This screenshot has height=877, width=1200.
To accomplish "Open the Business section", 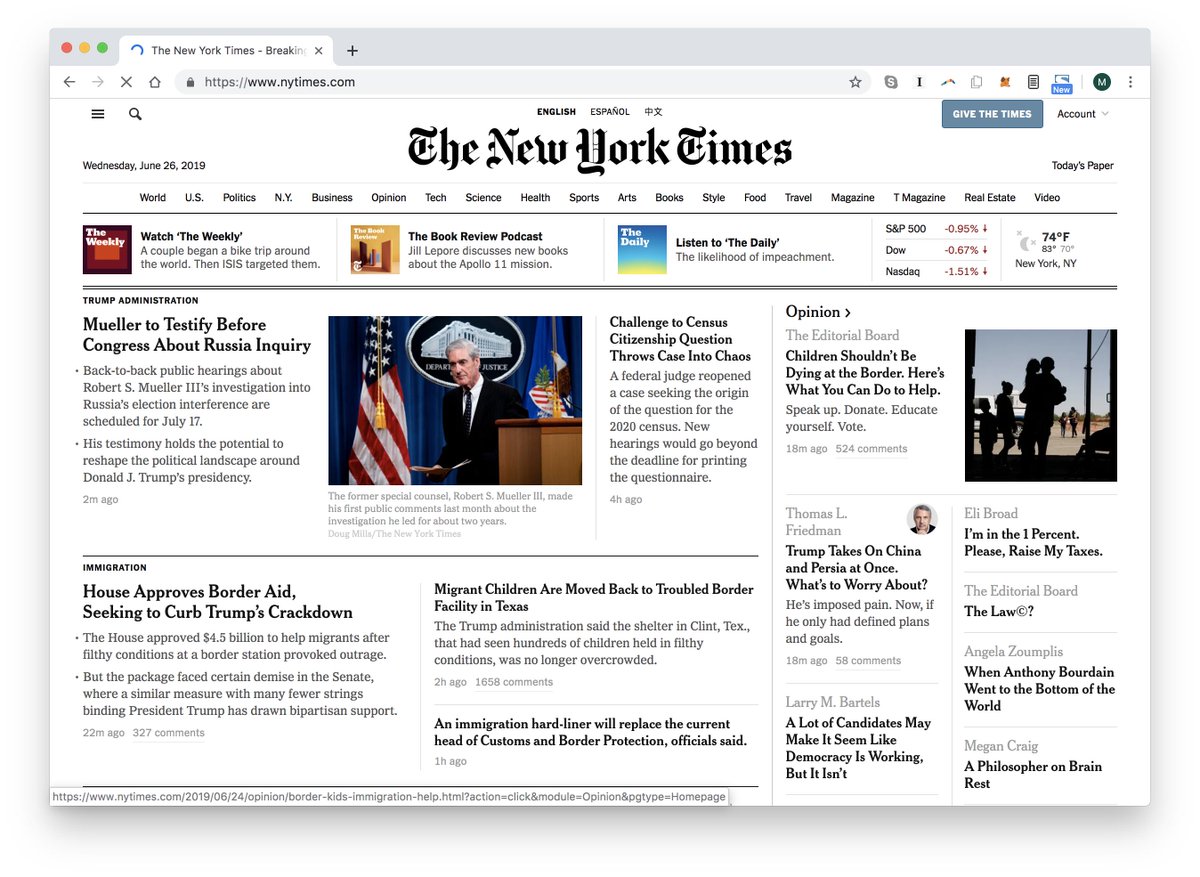I will coord(332,198).
